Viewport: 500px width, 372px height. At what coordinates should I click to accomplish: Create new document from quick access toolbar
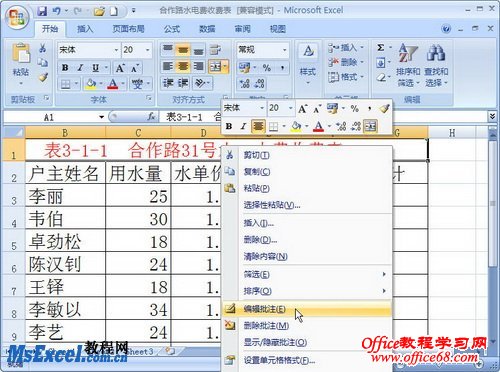click(x=114, y=12)
